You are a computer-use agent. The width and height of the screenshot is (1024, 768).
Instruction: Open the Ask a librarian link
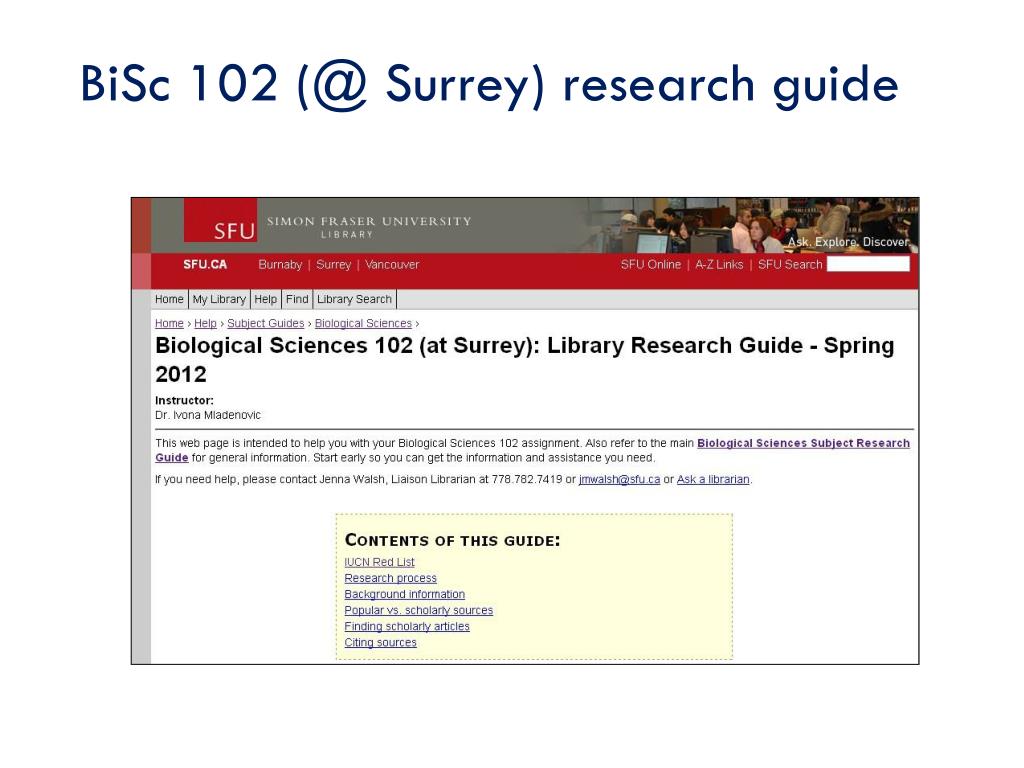click(x=713, y=479)
